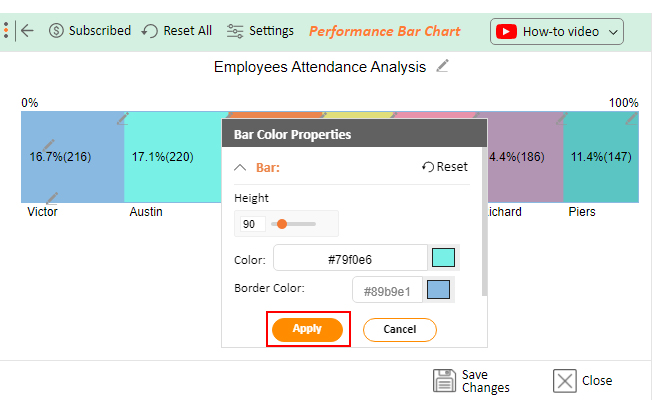Open Settings sliders icon
Viewport: 652px width, 413px height.
[235, 31]
